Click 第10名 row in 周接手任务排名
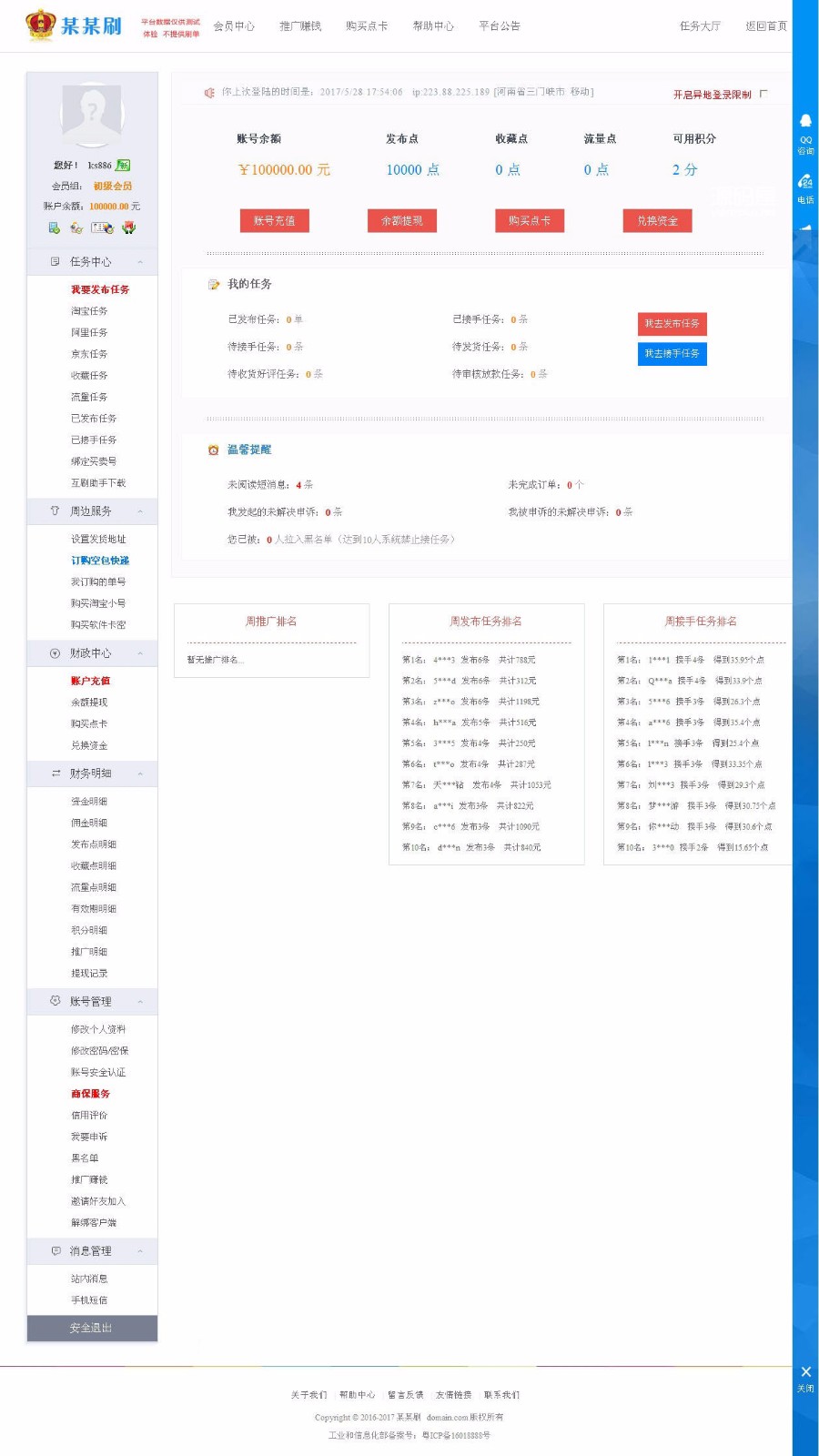Viewport: 819px width, 1456px height. pos(693,847)
